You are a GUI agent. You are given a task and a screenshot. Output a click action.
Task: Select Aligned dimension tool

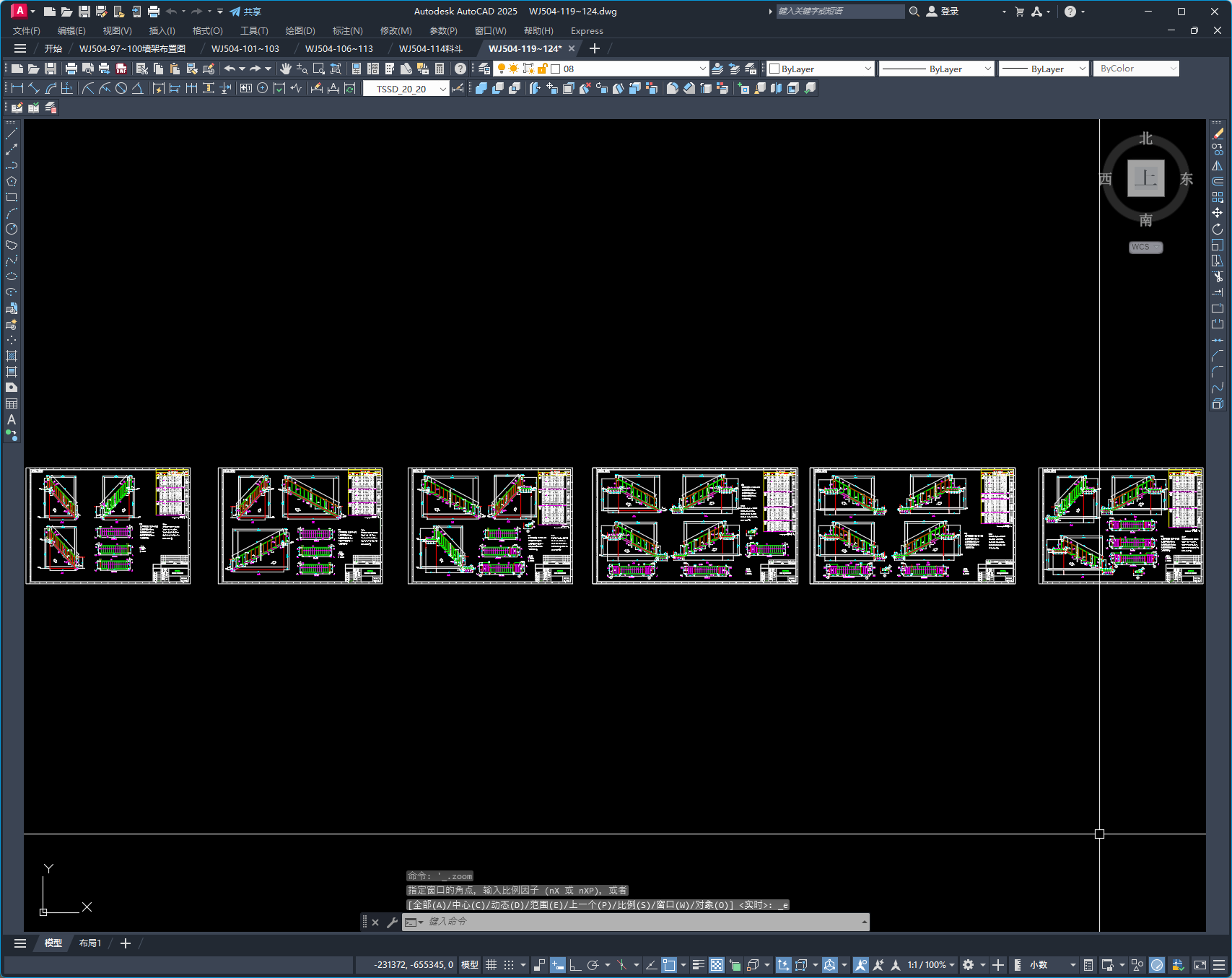(34, 88)
